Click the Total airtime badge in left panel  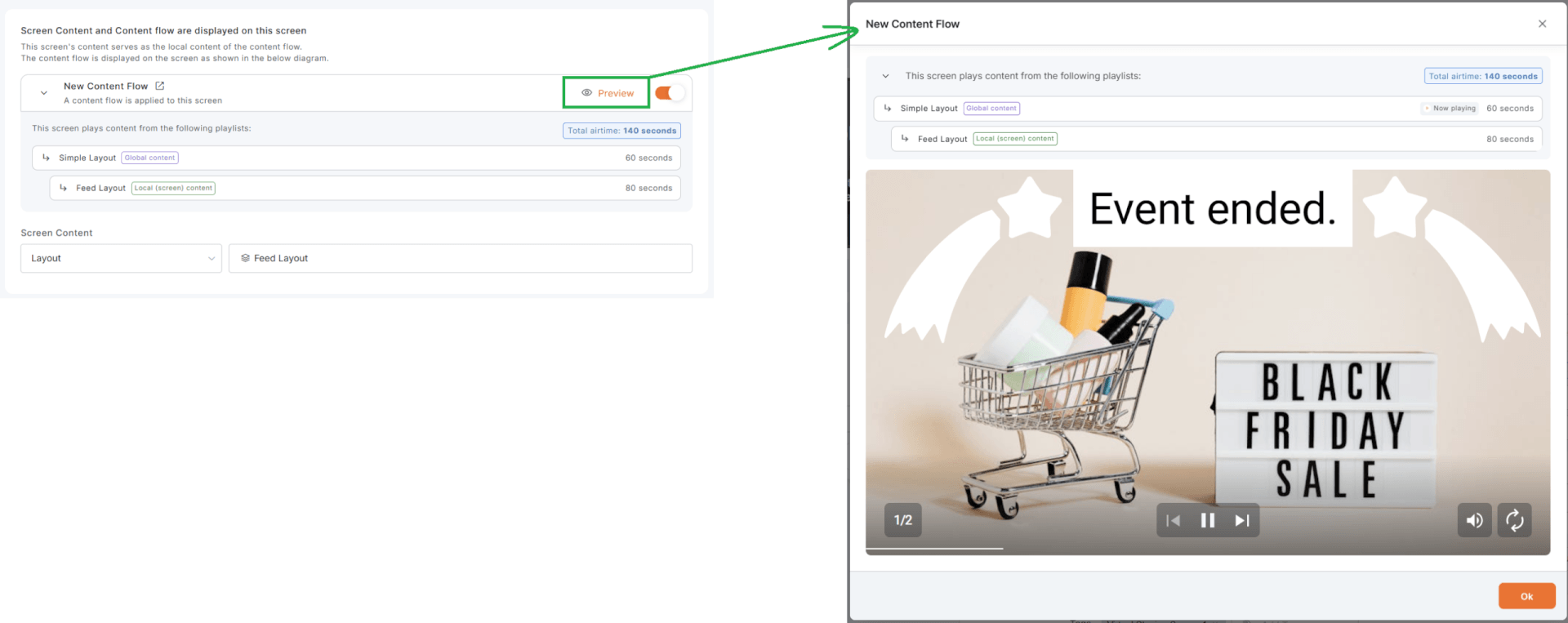pyautogui.click(x=621, y=131)
